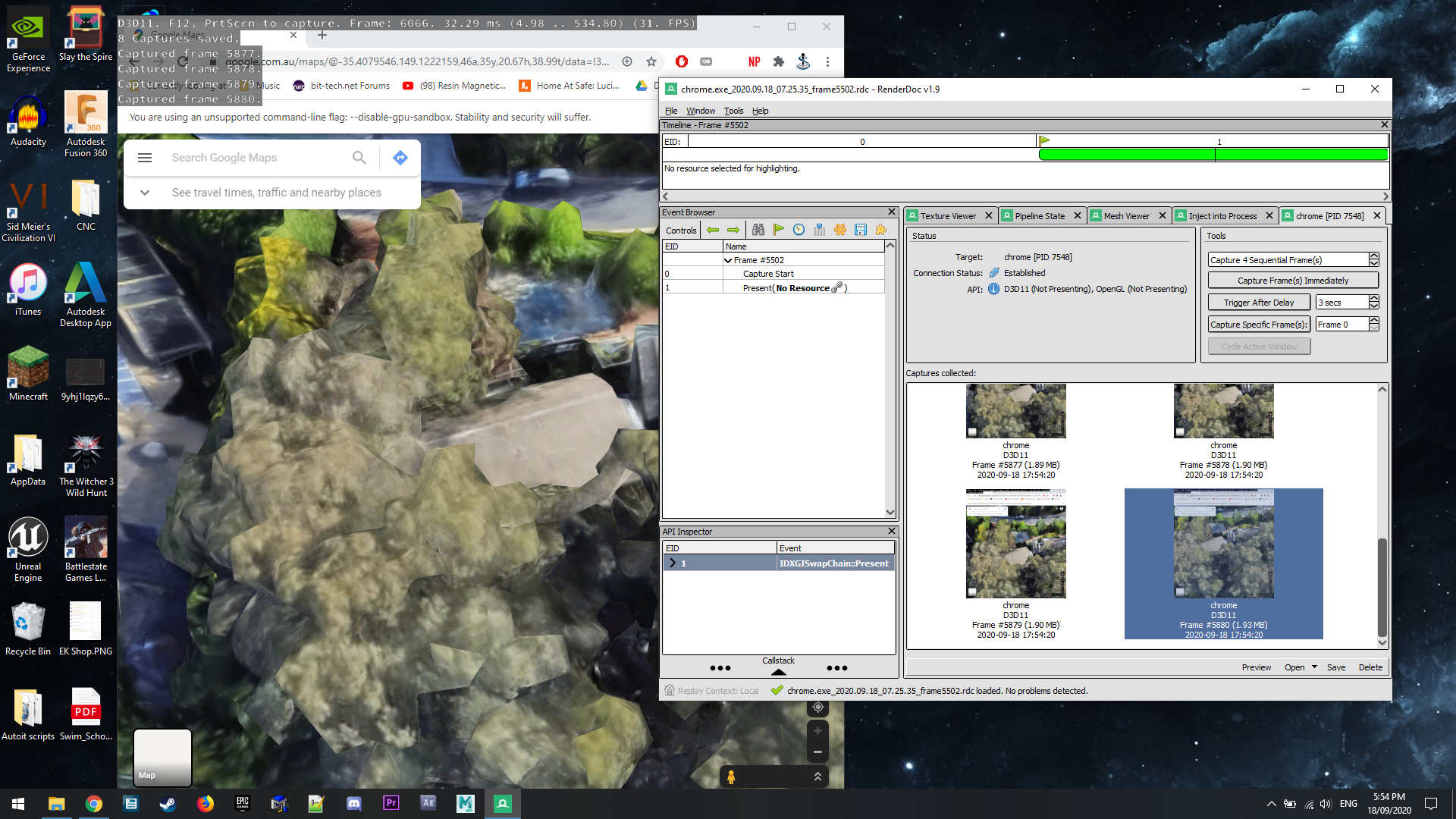The width and height of the screenshot is (1456, 819).
Task: Expand the Callstack section triangle
Action: [x=778, y=672]
